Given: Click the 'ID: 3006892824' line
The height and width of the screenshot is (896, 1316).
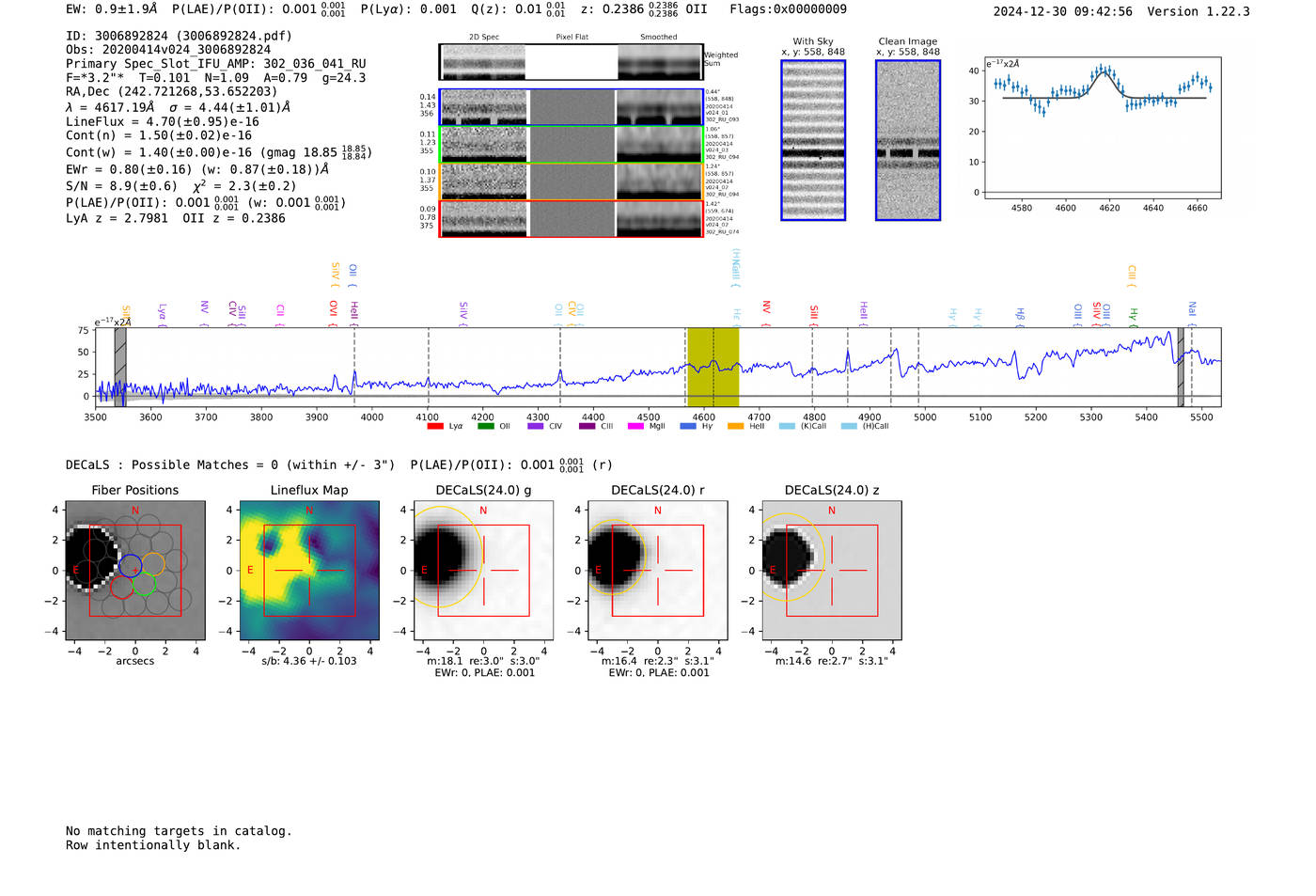Looking at the screenshot, I should pyautogui.click(x=179, y=36).
